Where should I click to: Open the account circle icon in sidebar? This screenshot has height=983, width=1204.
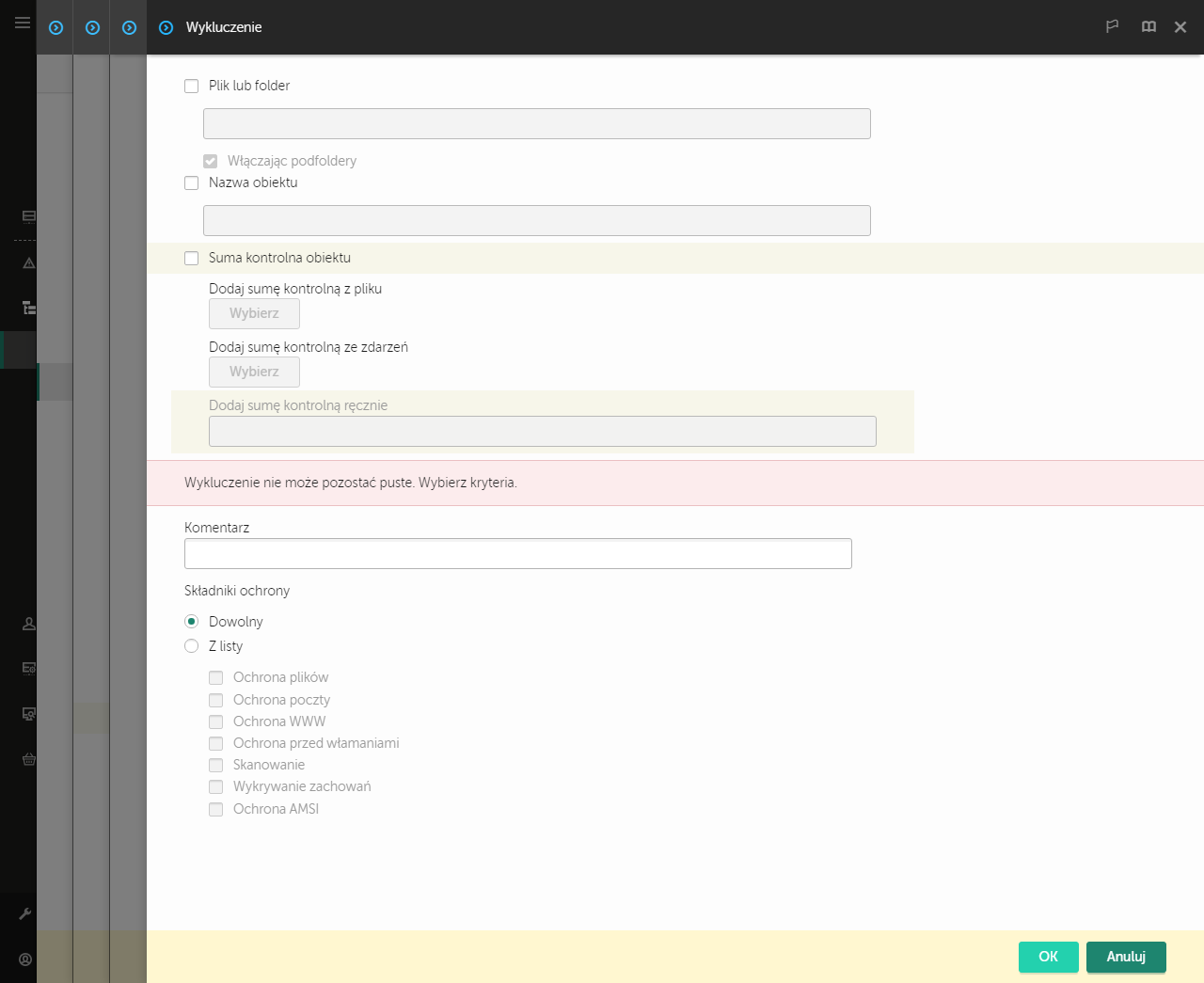25,959
